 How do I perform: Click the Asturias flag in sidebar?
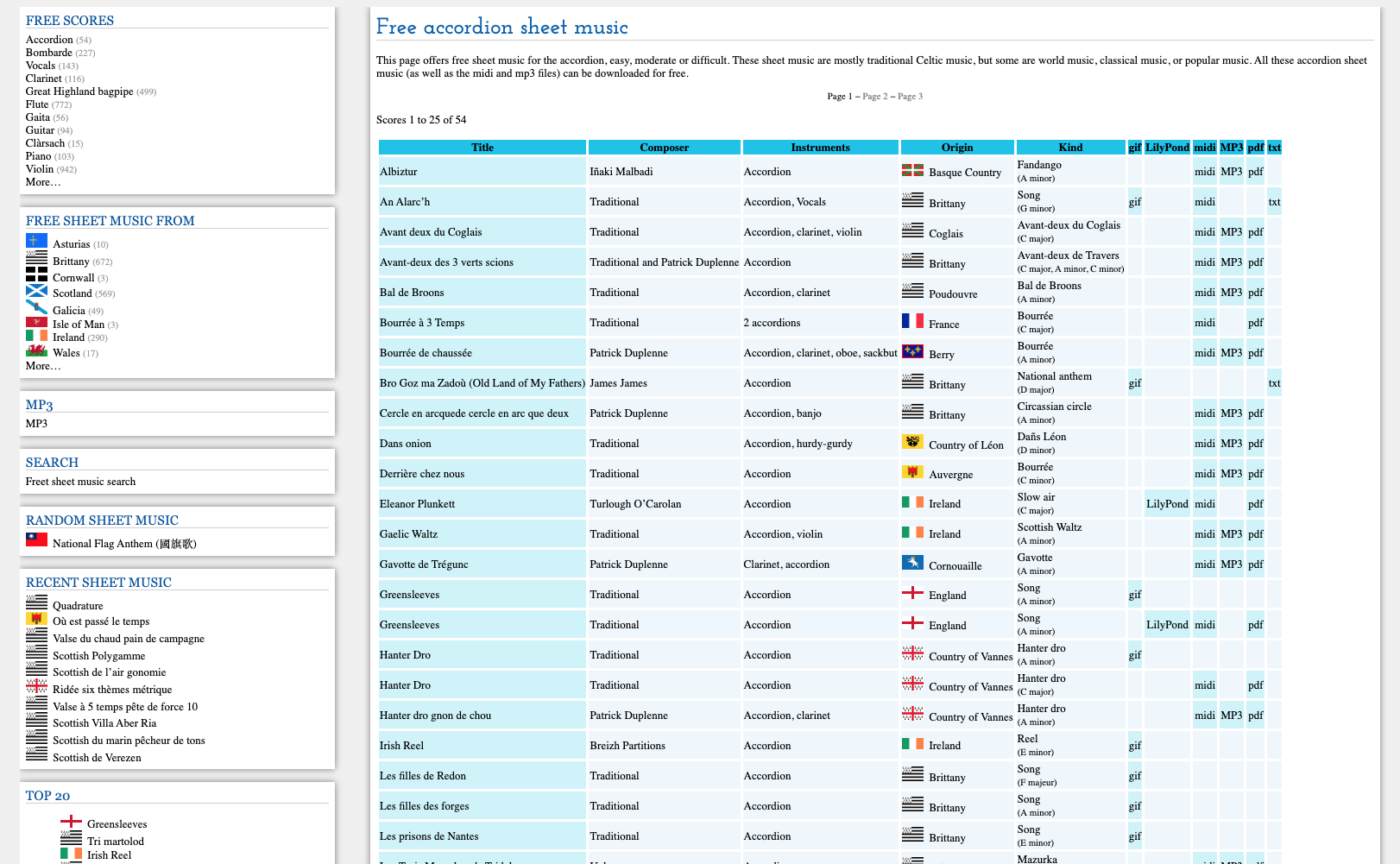pyautogui.click(x=36, y=241)
